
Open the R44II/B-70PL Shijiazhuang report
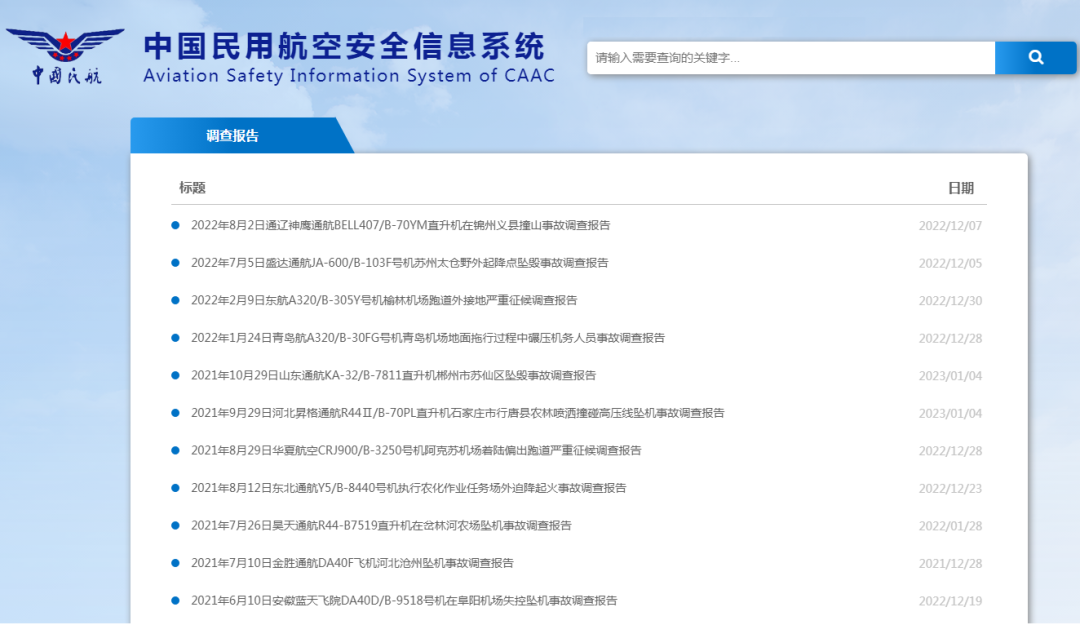point(457,413)
